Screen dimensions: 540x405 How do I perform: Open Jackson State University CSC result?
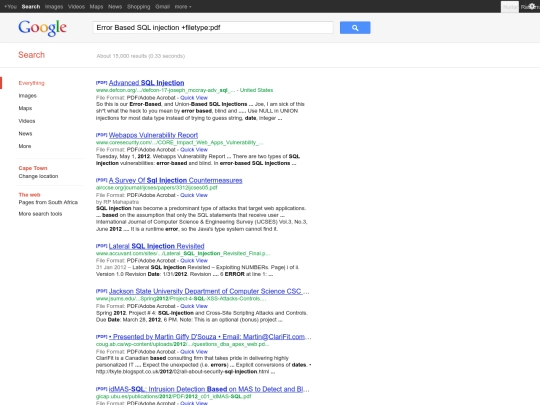pos(209,291)
